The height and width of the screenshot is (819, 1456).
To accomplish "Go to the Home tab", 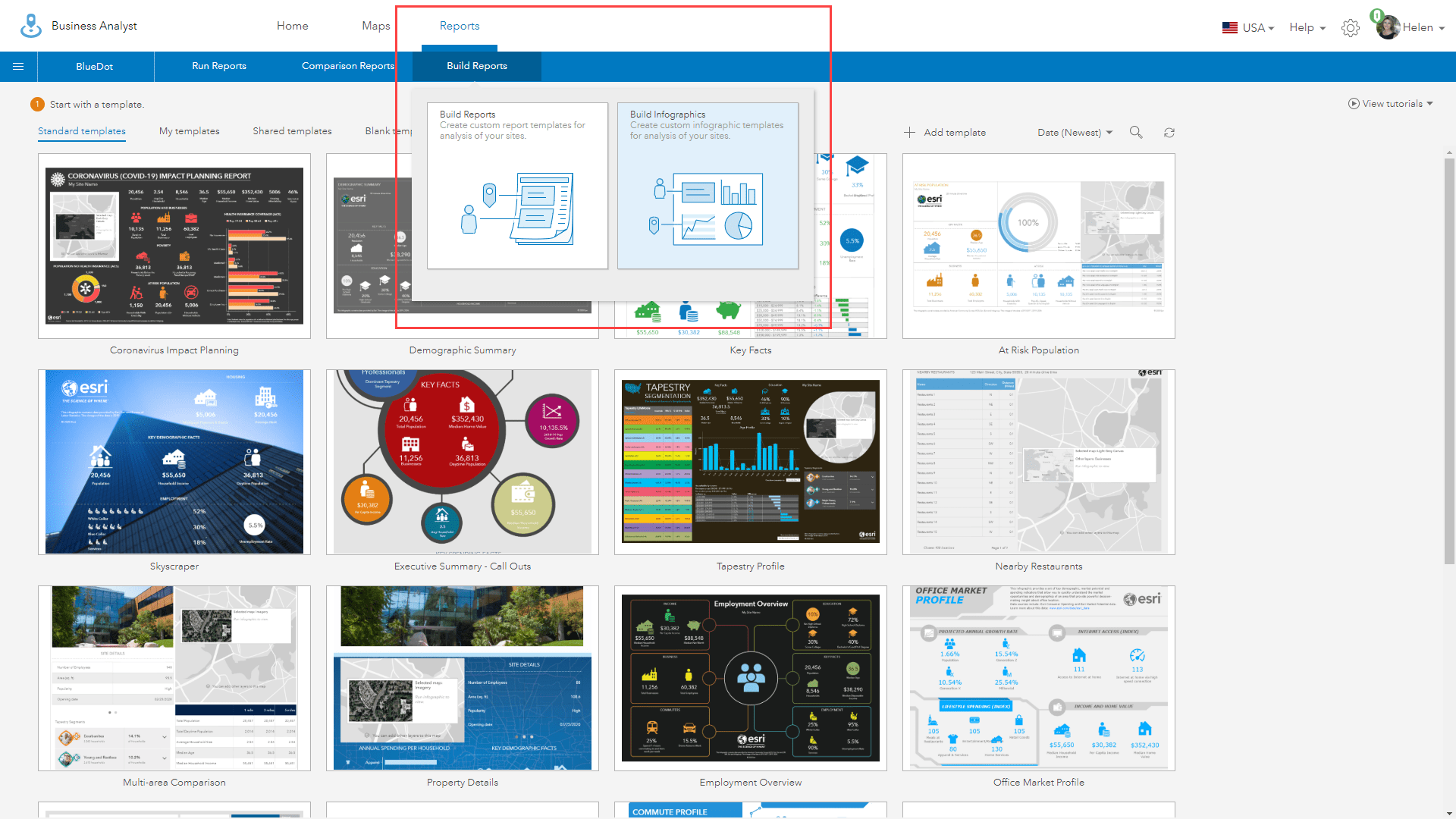I will coord(293,26).
